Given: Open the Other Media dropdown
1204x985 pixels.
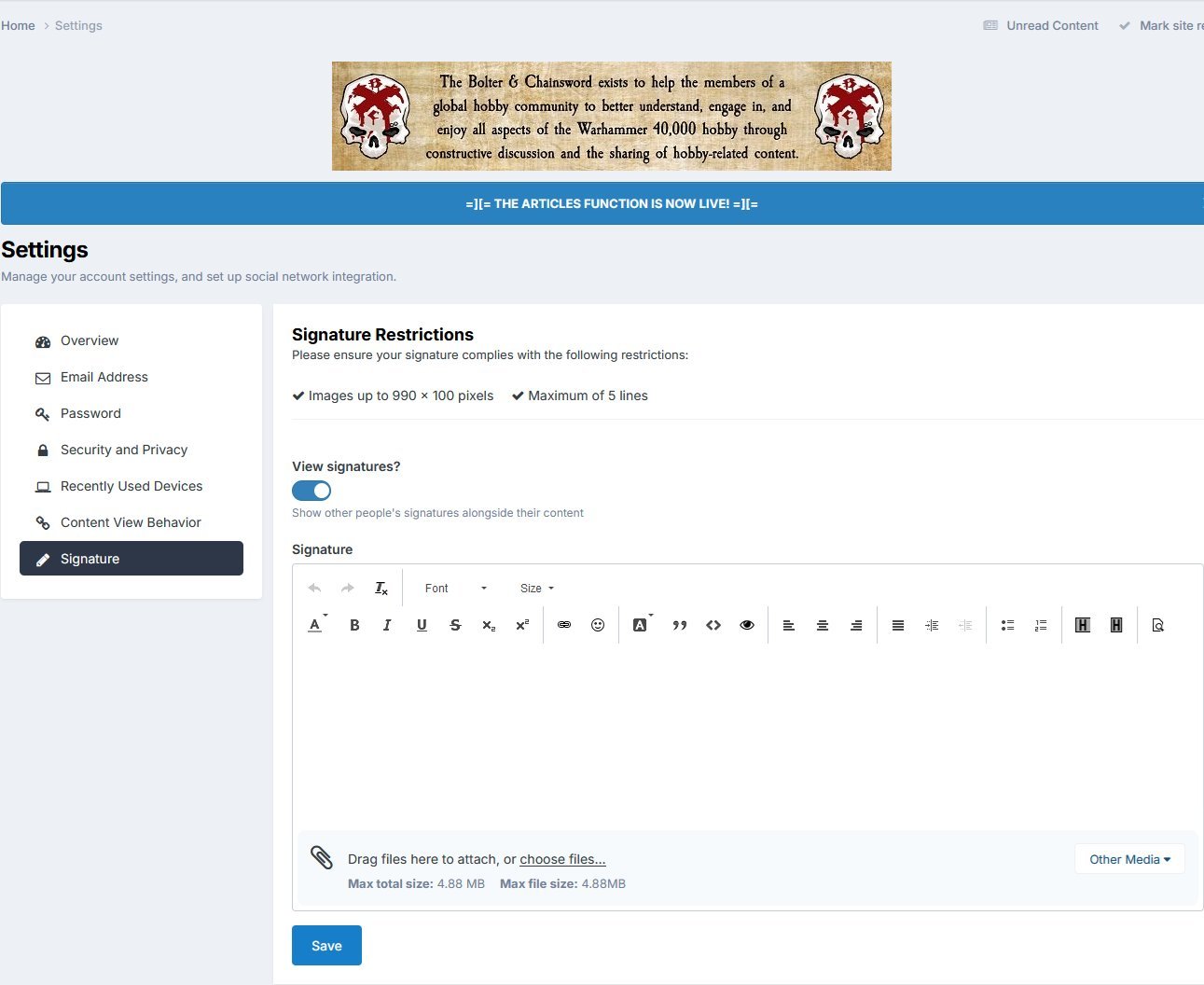Looking at the screenshot, I should (1129, 859).
